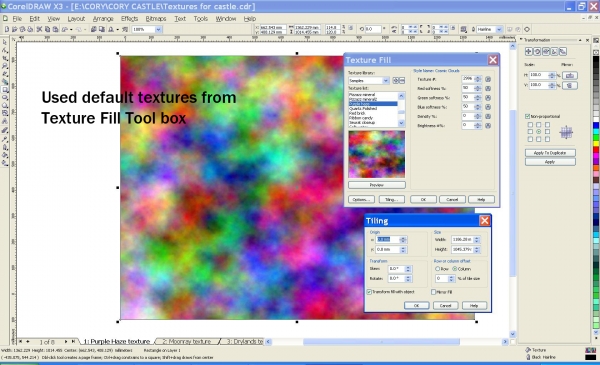Enable the Mirror Fill checkbox

434,292
